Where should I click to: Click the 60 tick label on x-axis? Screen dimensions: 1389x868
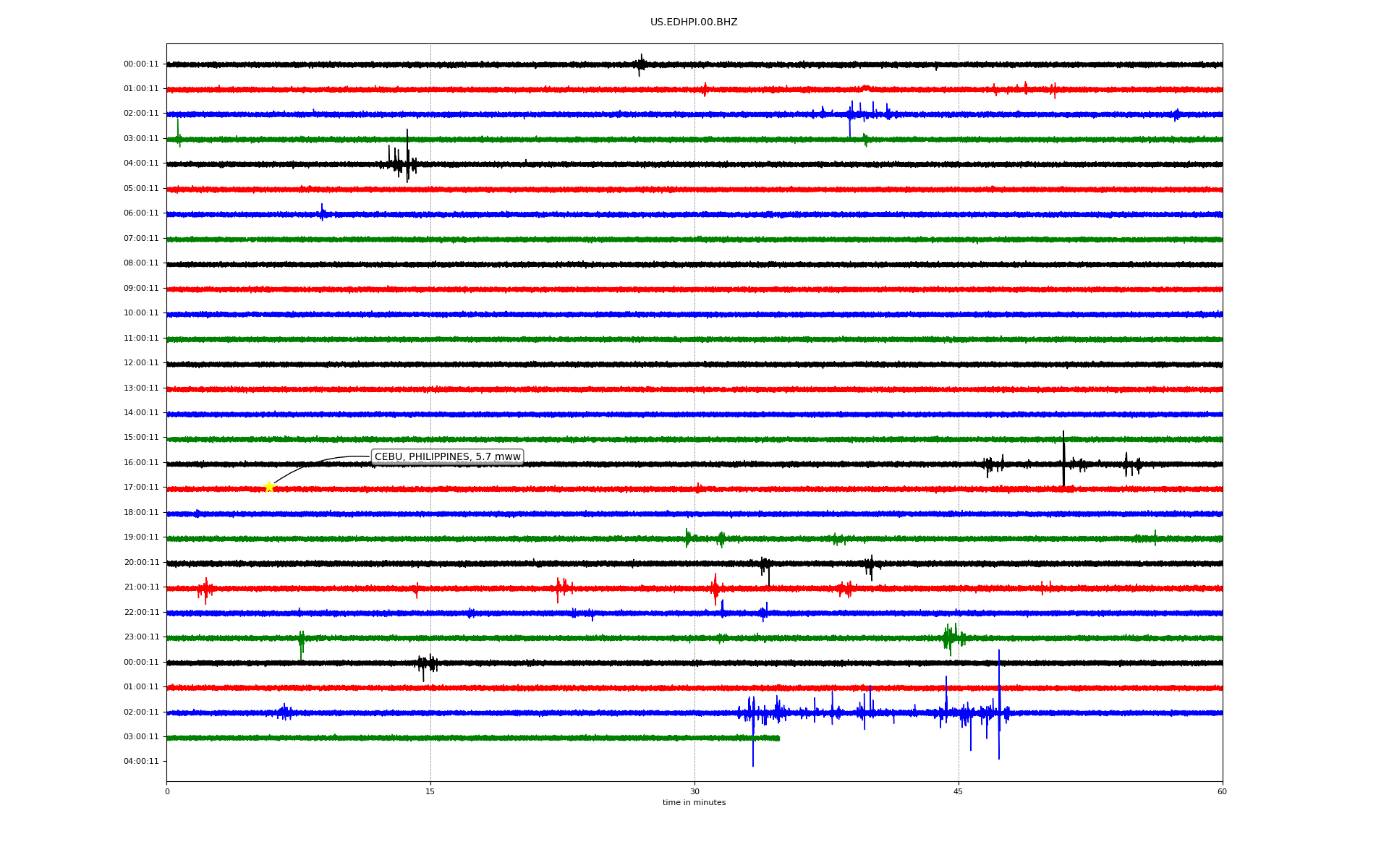1222,791
